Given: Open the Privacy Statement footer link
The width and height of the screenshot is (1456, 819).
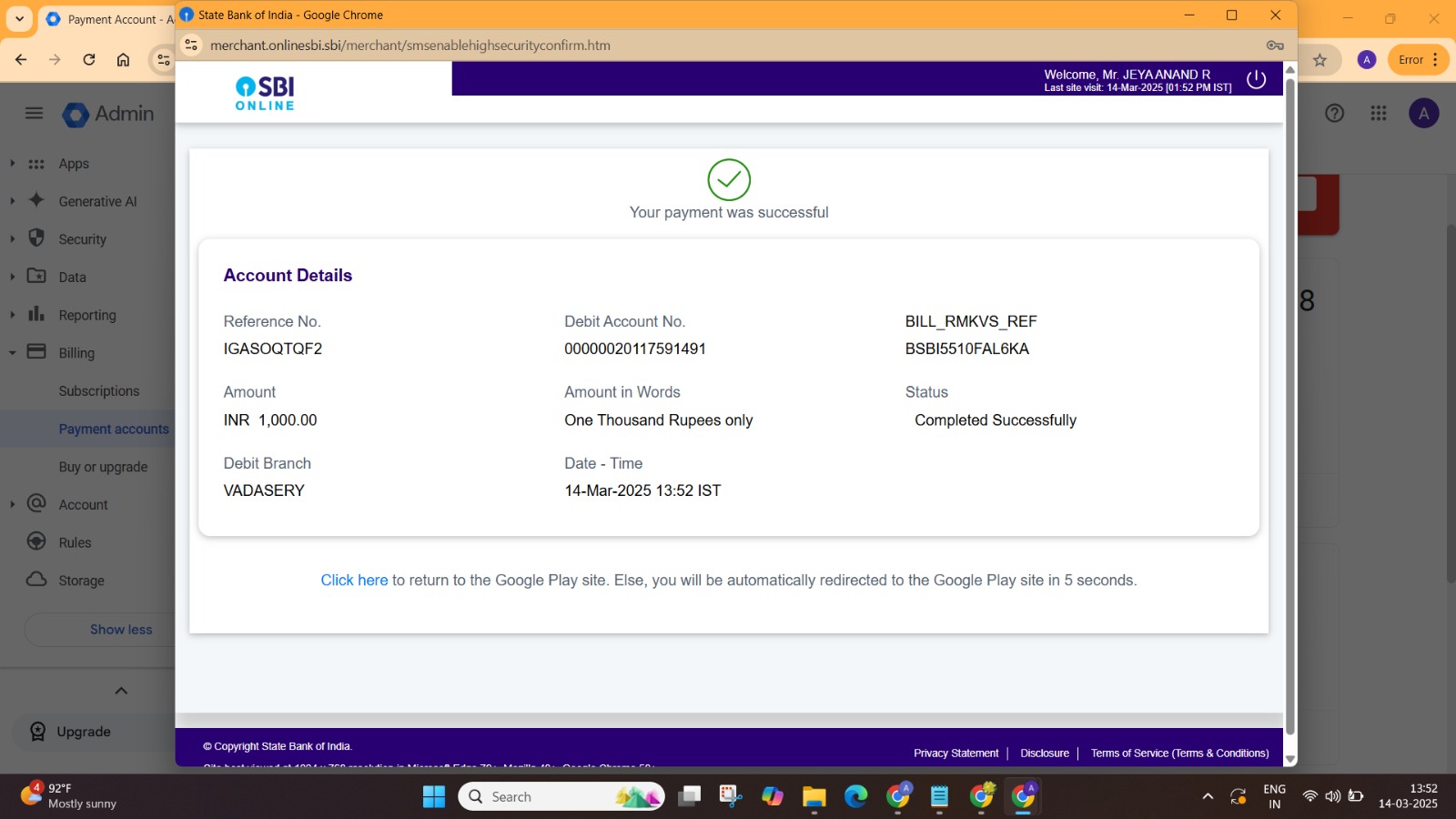Looking at the screenshot, I should pyautogui.click(x=955, y=753).
